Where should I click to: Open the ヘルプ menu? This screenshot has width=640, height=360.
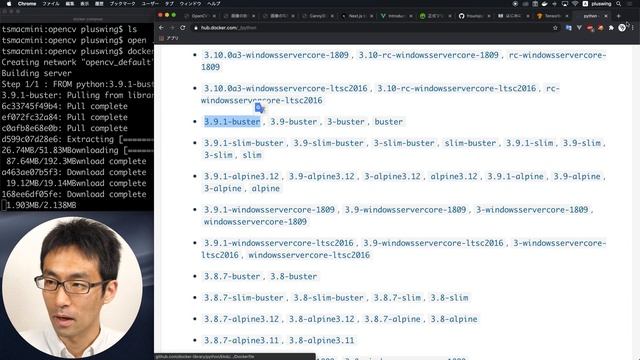pyautogui.click(x=214, y=4)
